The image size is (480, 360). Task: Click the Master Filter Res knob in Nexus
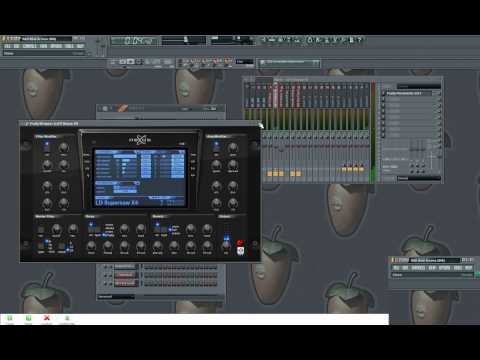pos(72,229)
